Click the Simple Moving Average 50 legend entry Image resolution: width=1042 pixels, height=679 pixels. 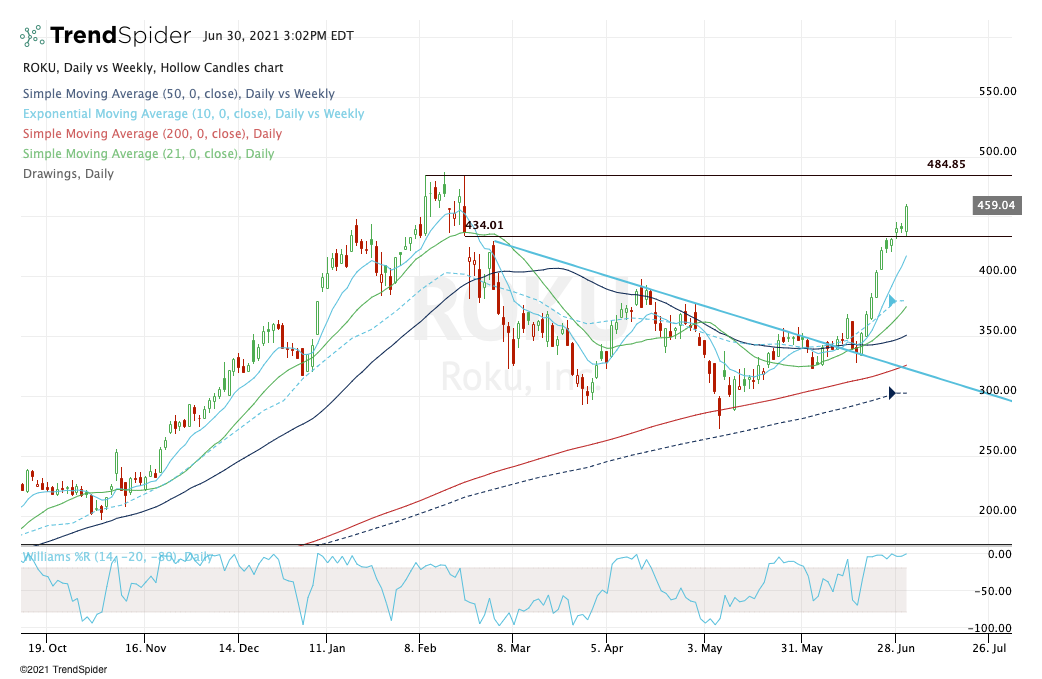point(177,94)
